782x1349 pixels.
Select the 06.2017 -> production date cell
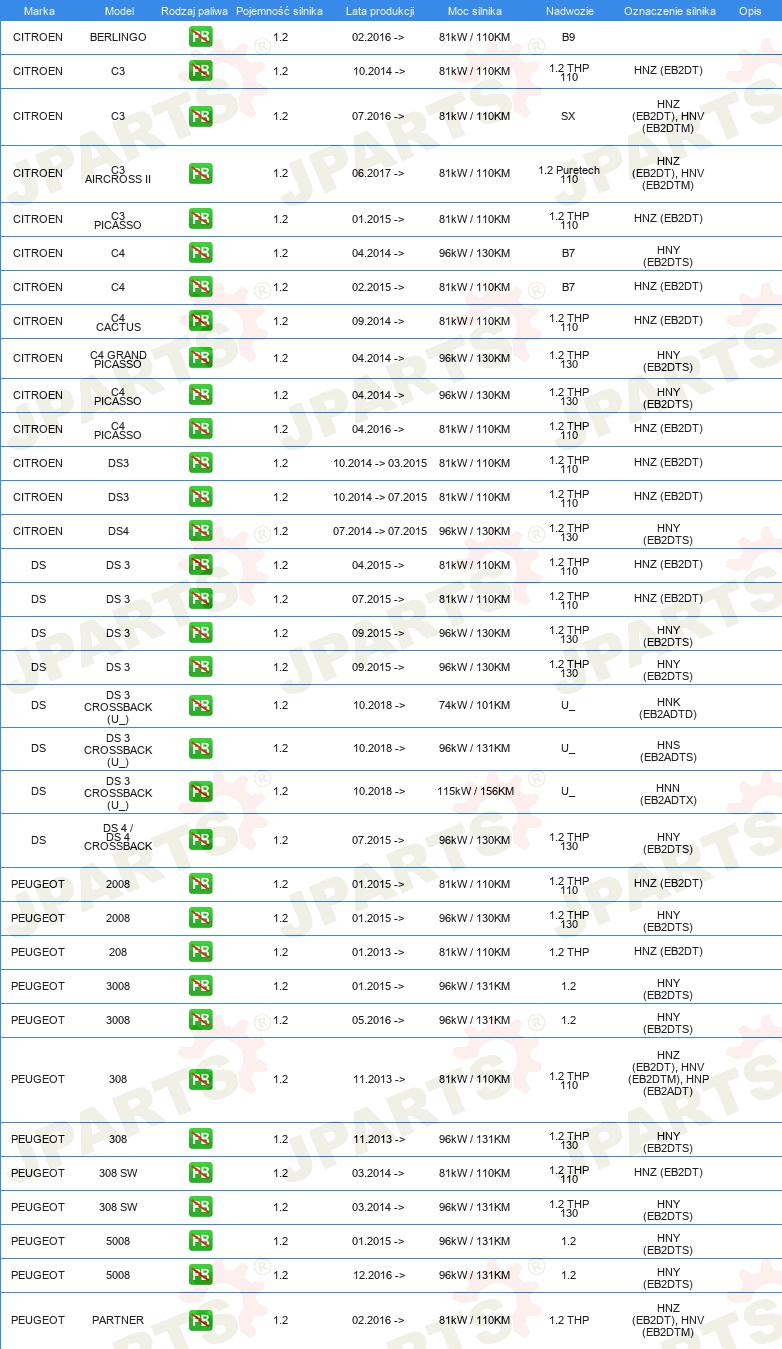379,174
